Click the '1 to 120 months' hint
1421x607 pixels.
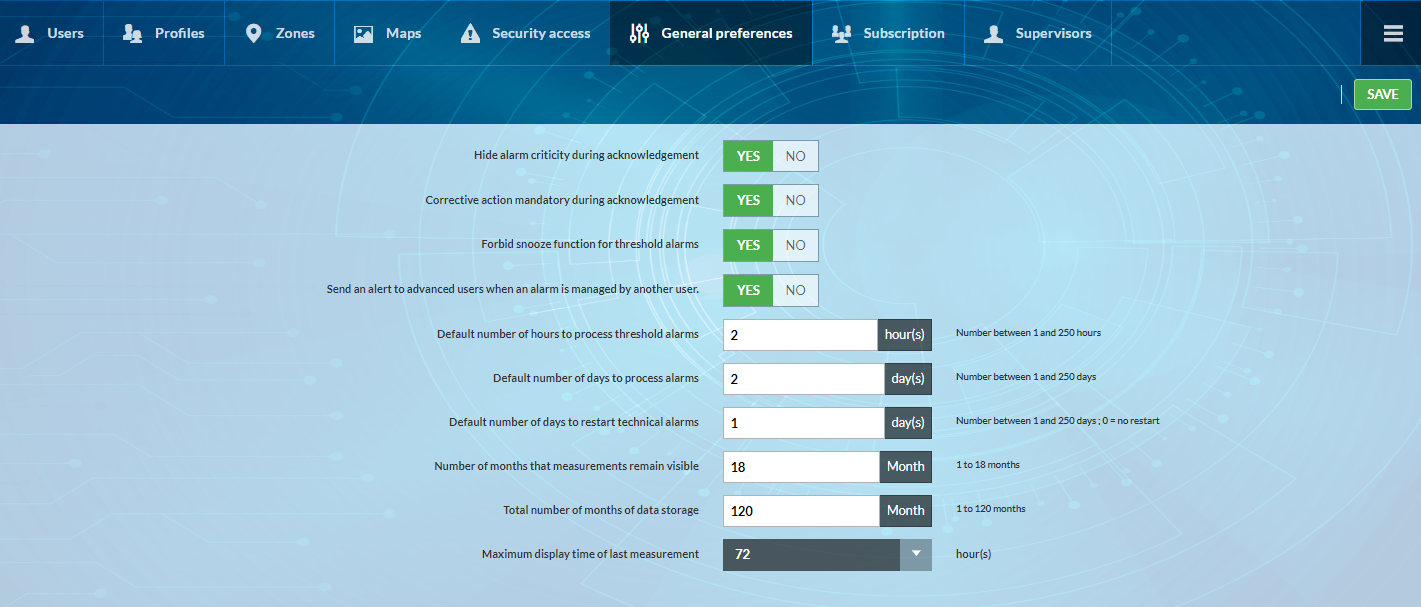coord(990,509)
